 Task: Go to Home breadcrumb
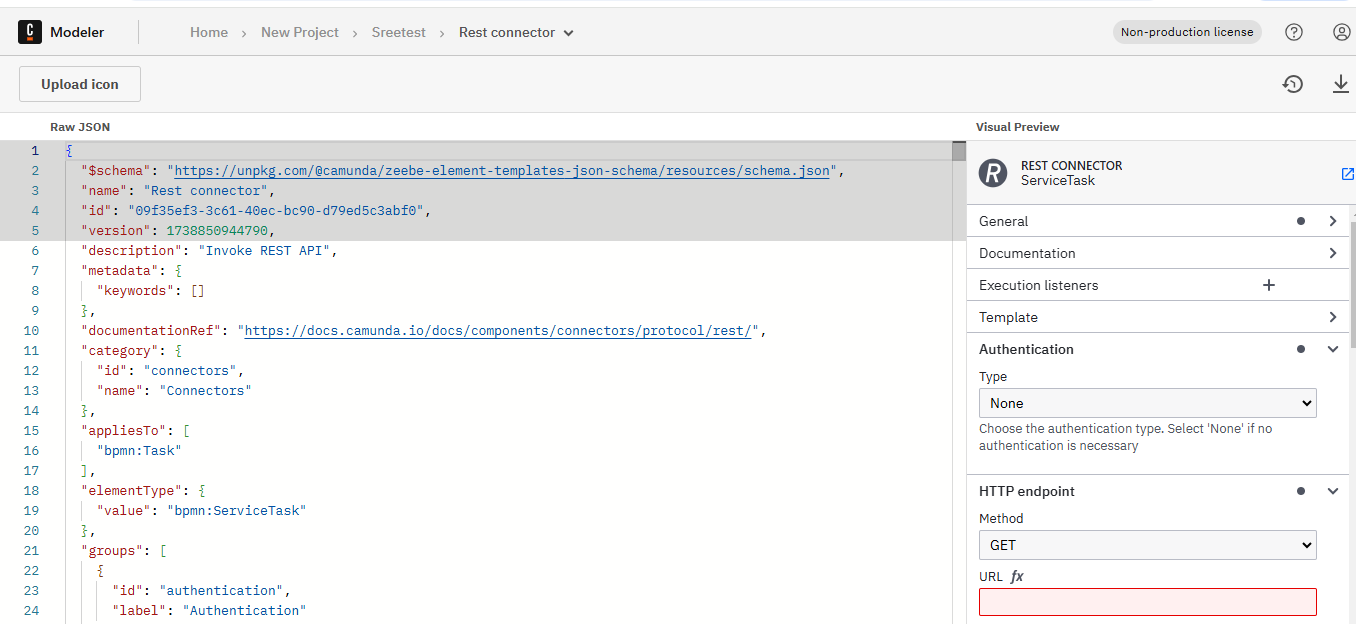pos(209,32)
